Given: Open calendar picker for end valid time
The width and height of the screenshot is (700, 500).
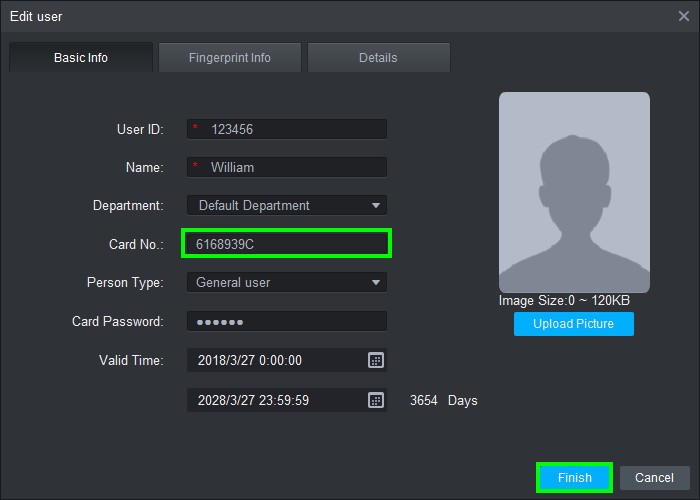Looking at the screenshot, I should point(376,400).
